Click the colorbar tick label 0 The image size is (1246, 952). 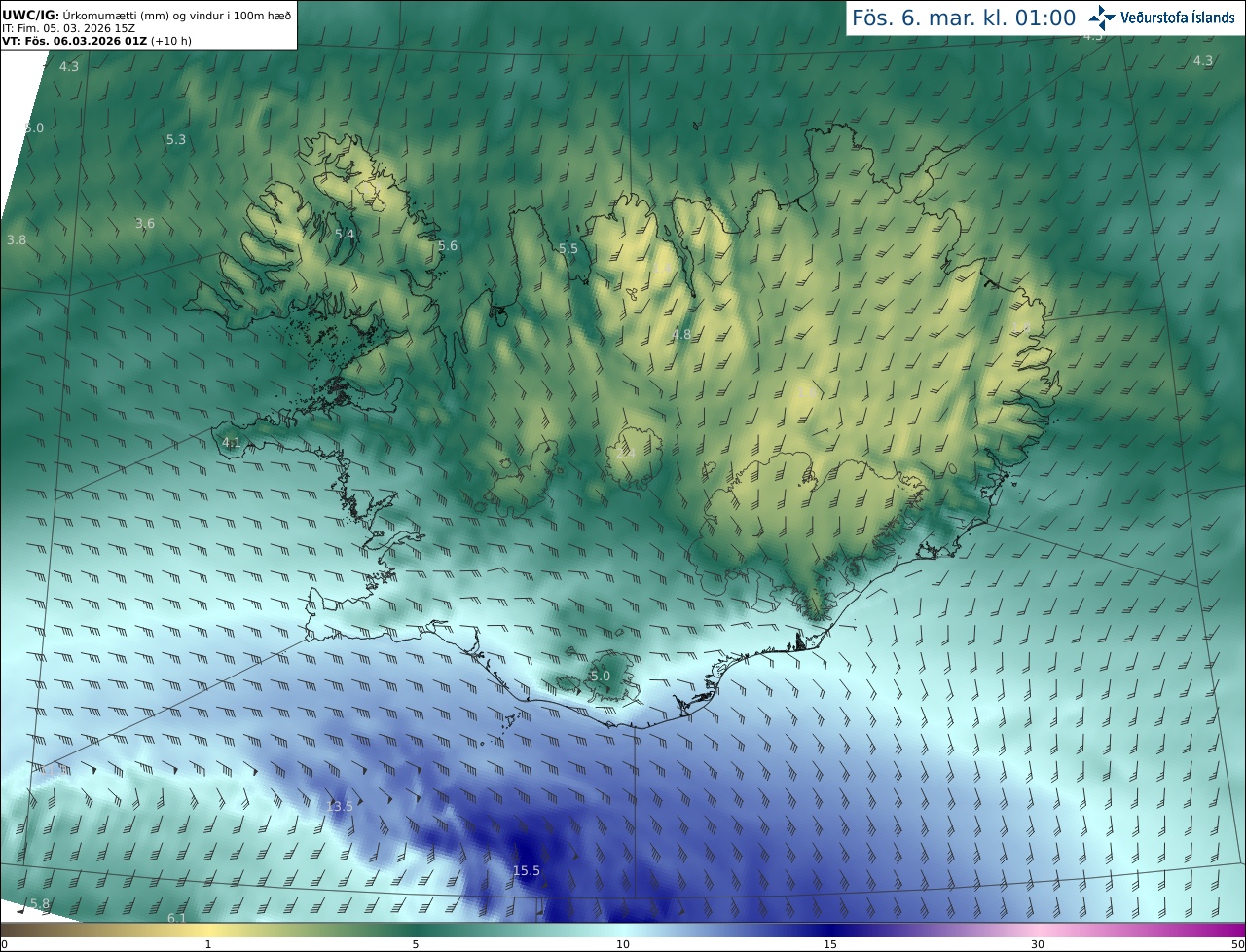(x=3, y=944)
